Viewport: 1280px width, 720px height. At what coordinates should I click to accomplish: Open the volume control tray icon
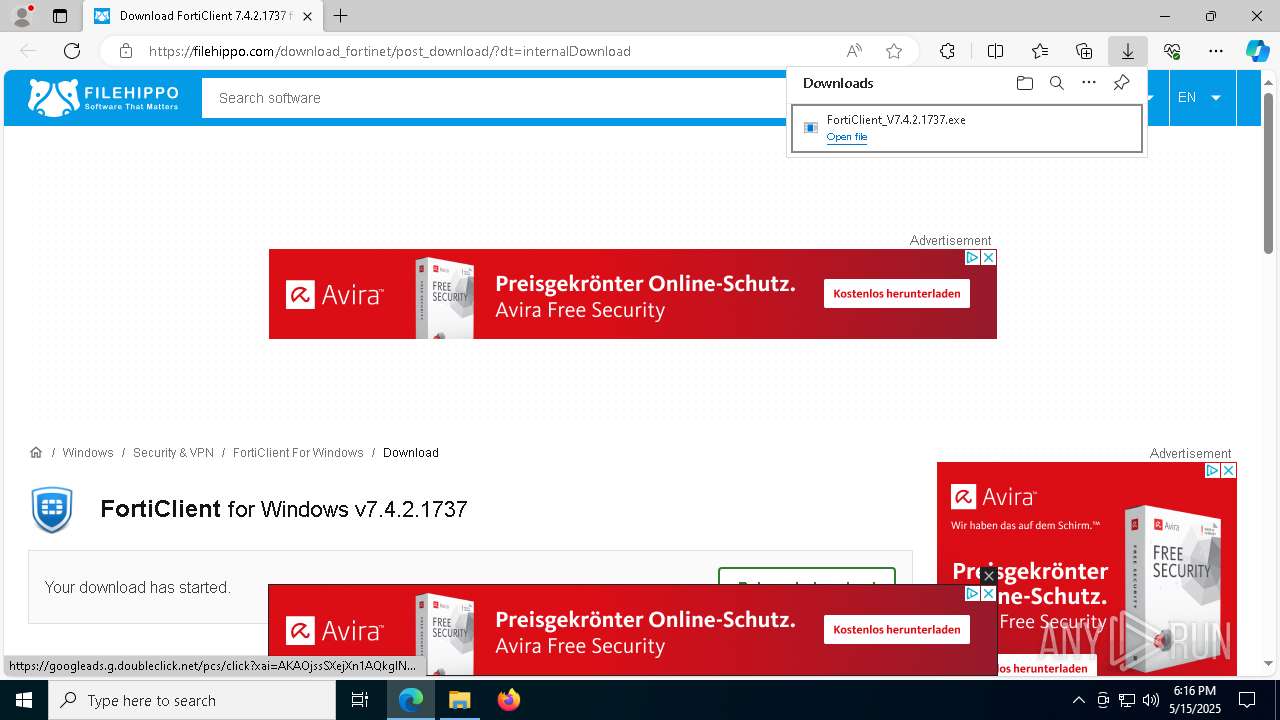click(x=1150, y=700)
